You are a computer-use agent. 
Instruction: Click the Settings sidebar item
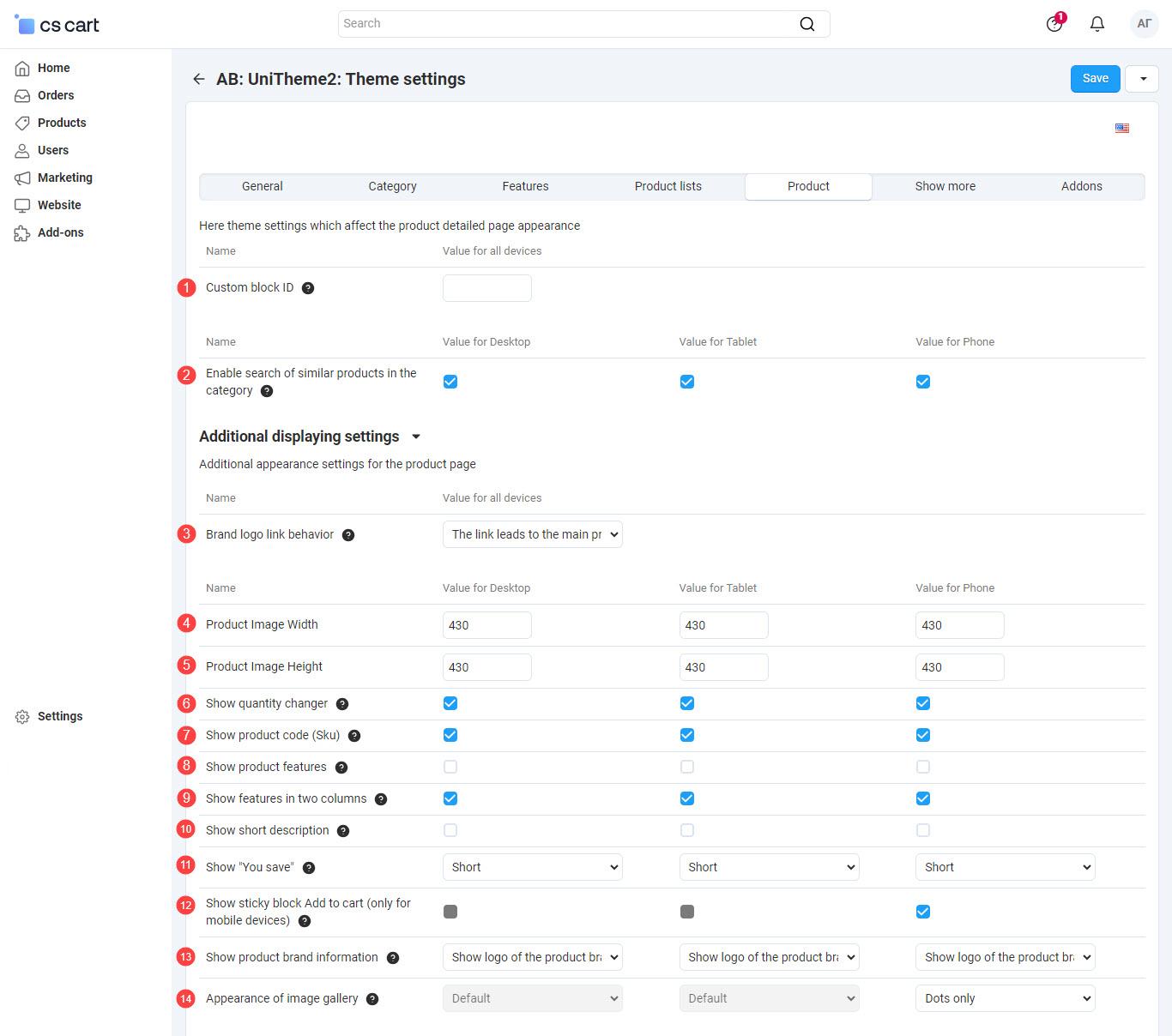click(59, 716)
